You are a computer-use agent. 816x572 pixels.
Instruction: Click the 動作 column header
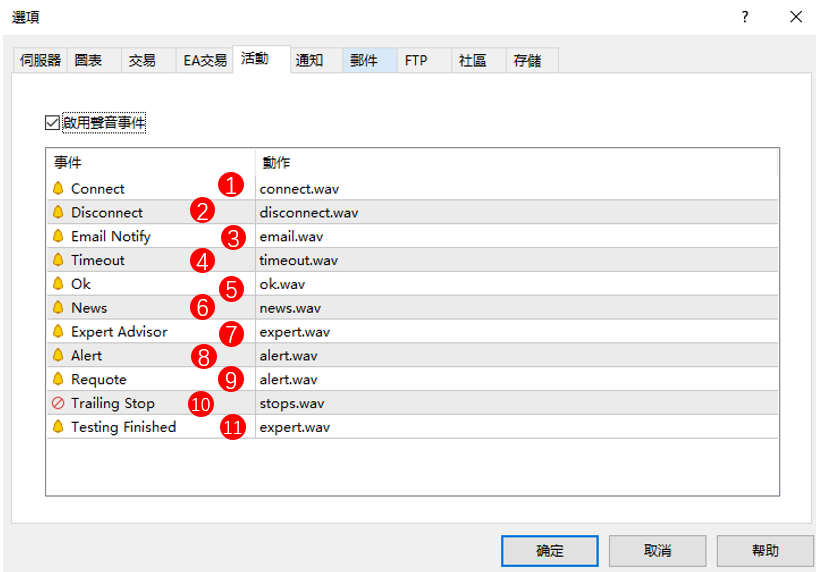coord(517,163)
